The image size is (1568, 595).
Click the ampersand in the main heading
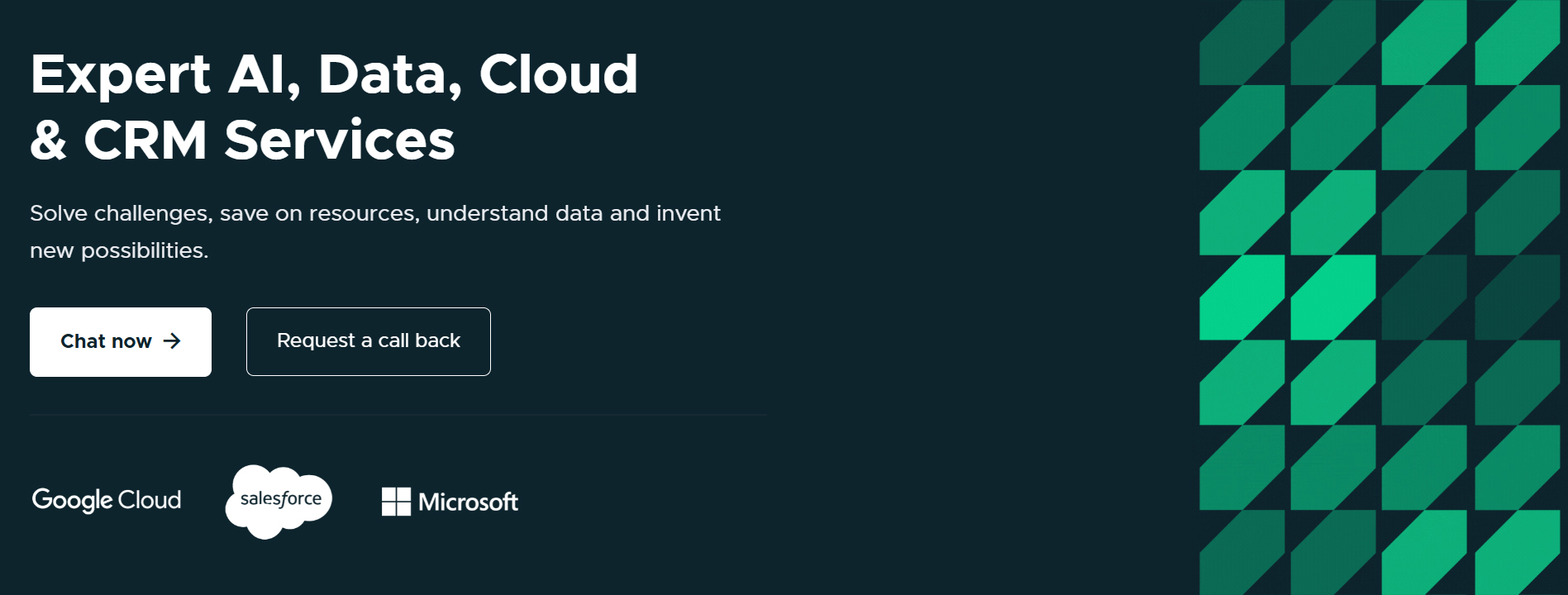pyautogui.click(x=48, y=140)
